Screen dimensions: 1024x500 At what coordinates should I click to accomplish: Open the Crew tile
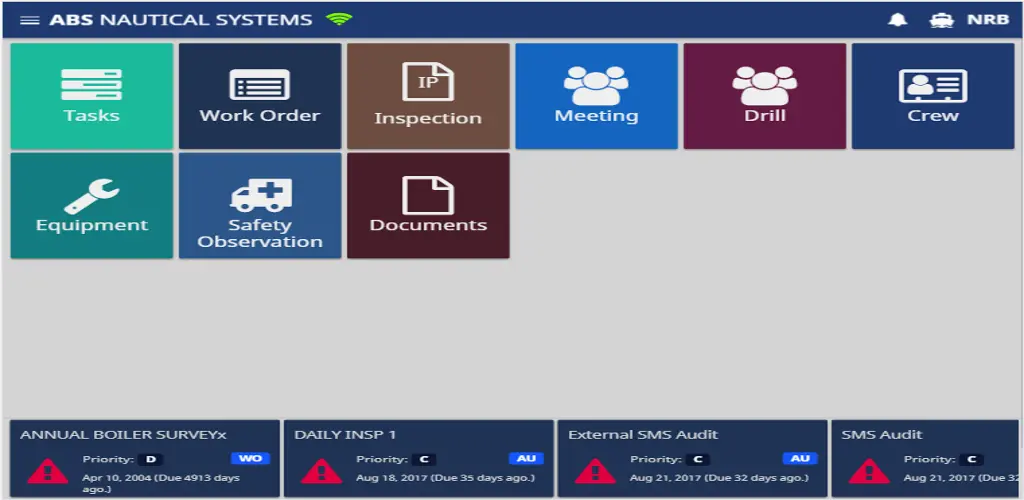933,96
